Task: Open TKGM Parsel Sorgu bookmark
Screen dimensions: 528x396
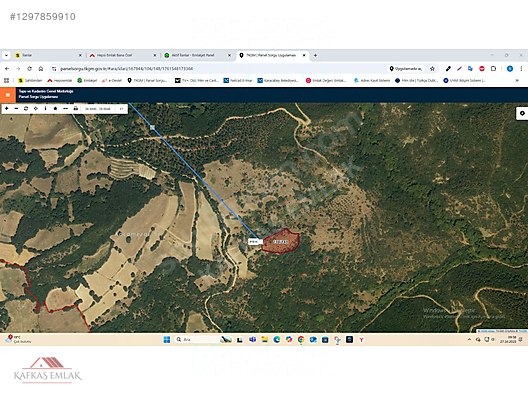Action: (147, 80)
